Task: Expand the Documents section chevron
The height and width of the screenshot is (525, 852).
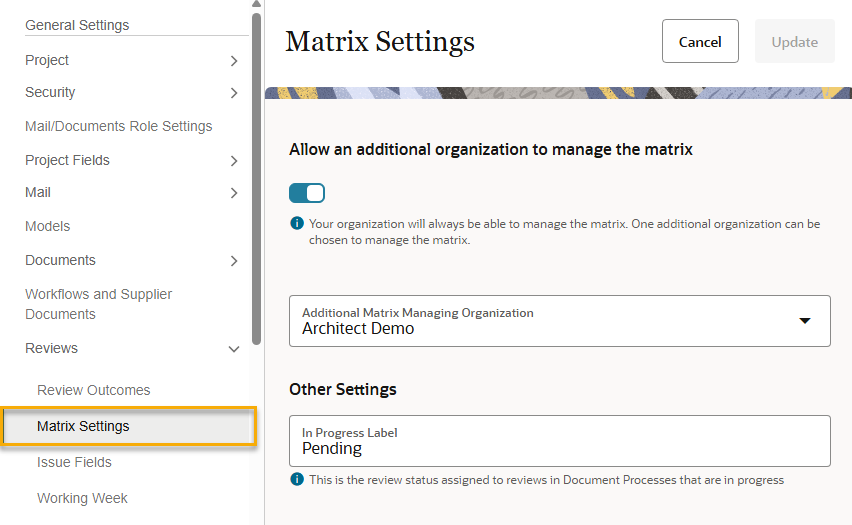Action: (x=234, y=261)
